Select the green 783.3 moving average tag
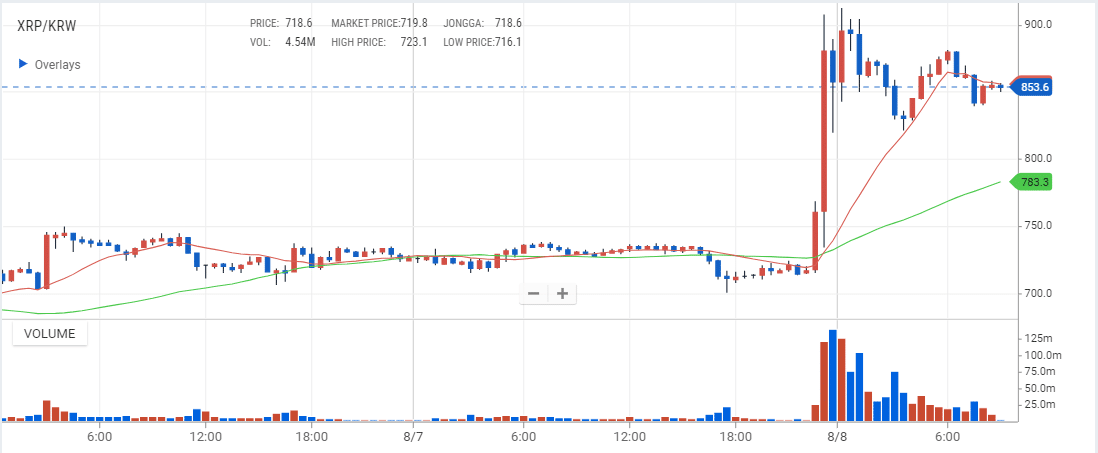 pyautogui.click(x=1034, y=182)
